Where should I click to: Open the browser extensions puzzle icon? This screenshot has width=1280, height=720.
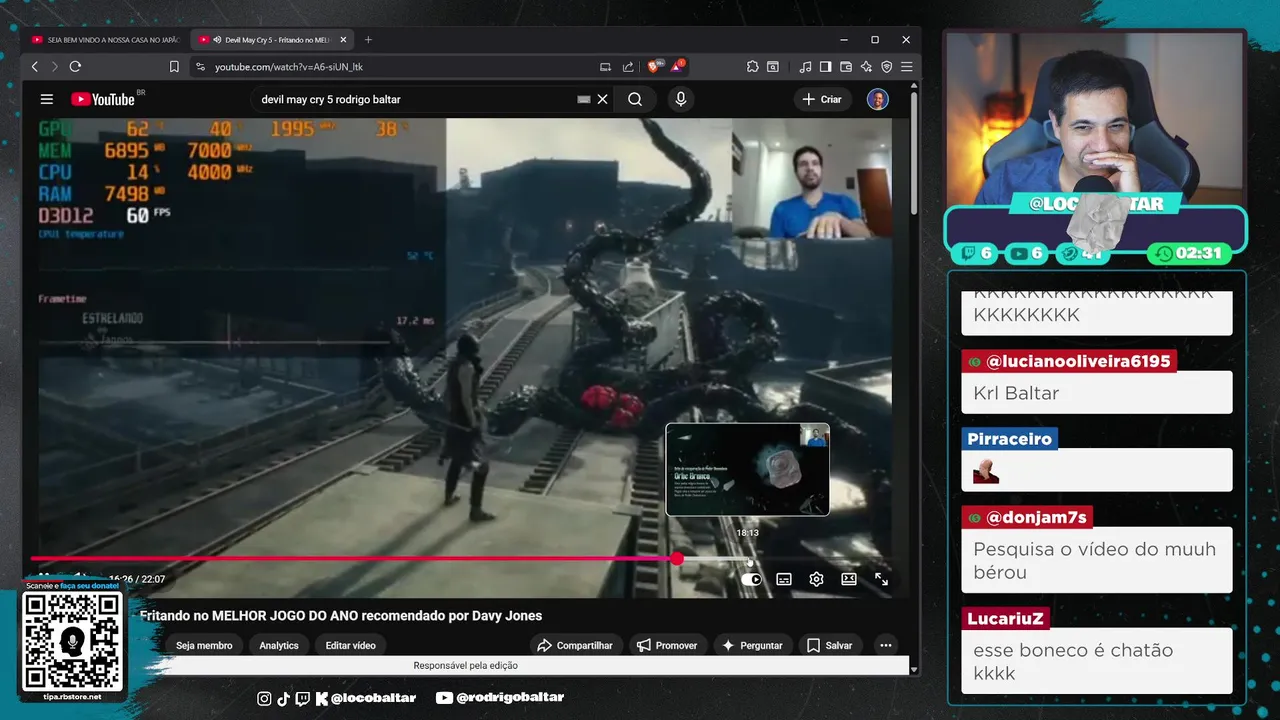(753, 67)
